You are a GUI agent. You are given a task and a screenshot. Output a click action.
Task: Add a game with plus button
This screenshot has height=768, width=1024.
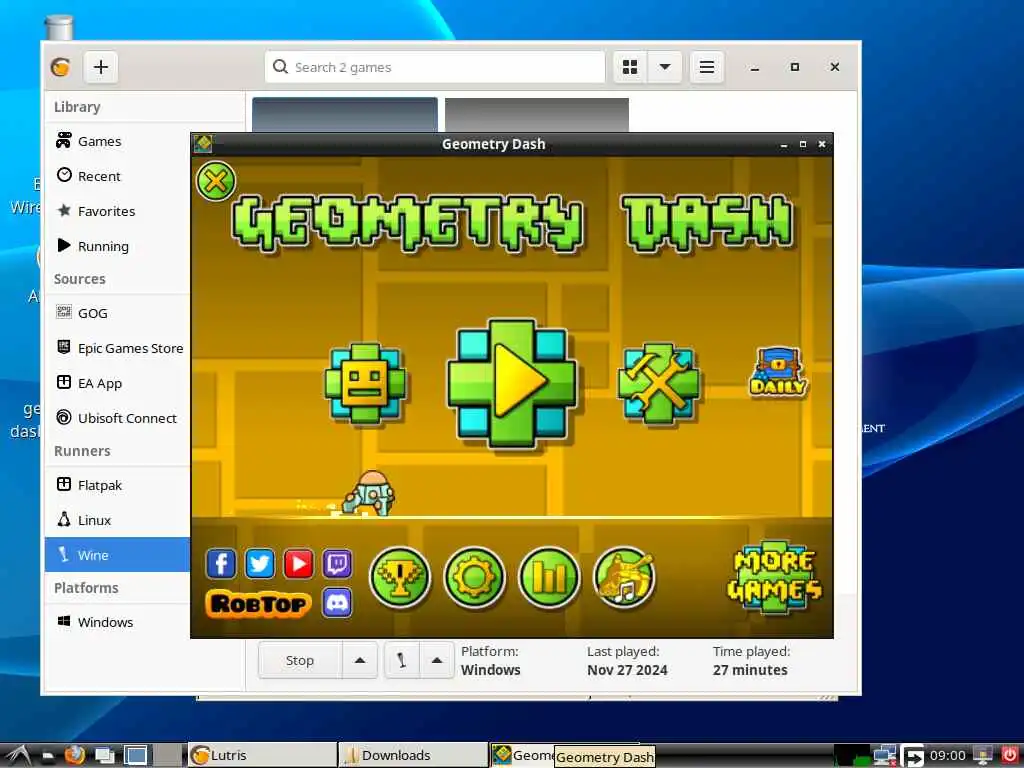[101, 67]
